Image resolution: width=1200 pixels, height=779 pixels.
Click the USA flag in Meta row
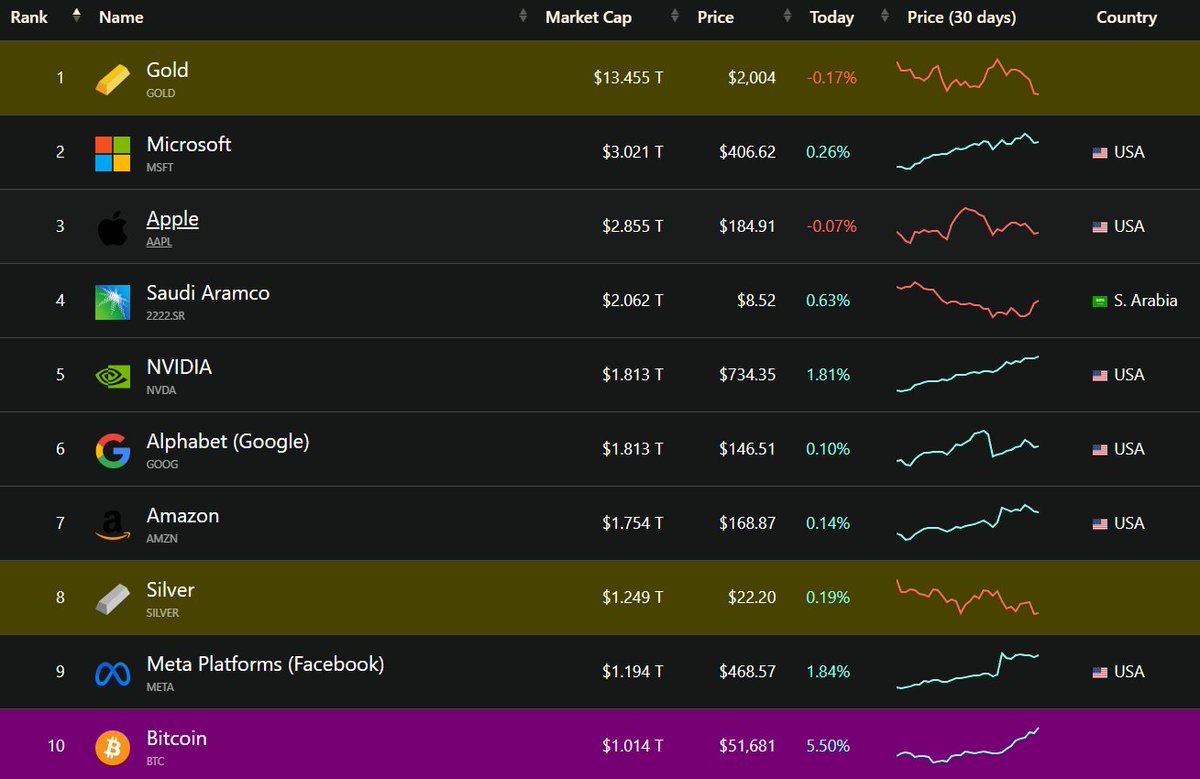click(x=1099, y=672)
